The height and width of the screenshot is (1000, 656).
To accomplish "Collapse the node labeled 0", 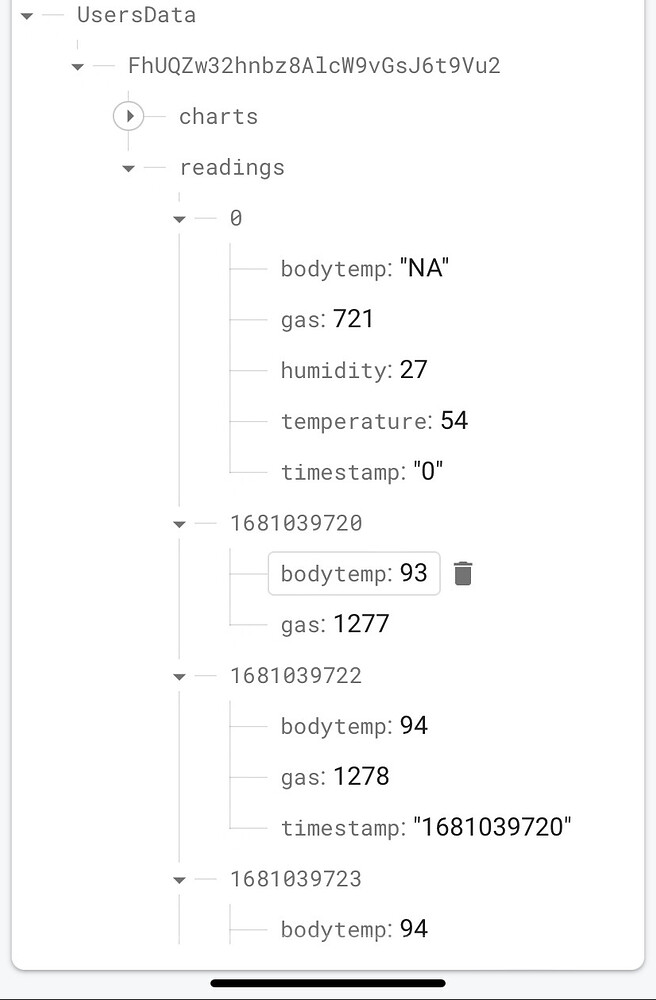I will (179, 218).
